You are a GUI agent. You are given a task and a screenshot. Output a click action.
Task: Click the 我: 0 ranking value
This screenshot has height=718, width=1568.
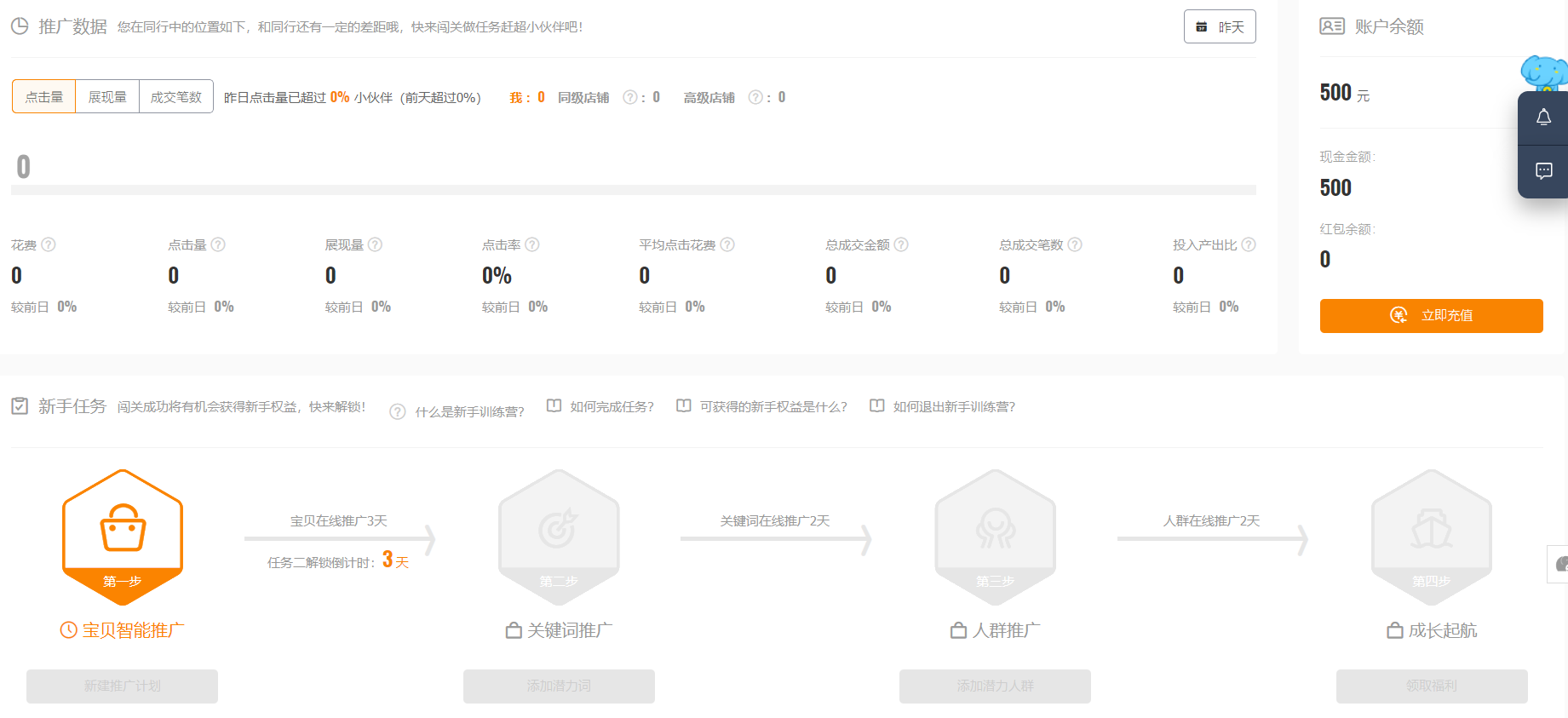click(x=527, y=97)
